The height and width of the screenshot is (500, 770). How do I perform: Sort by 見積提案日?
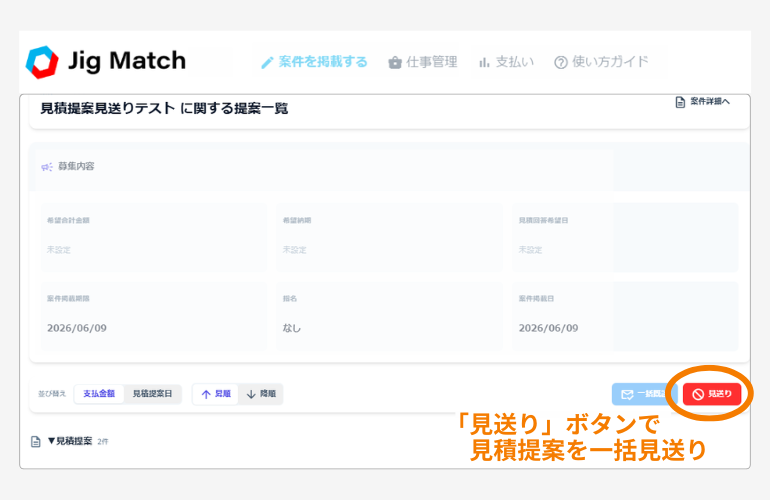click(152, 394)
